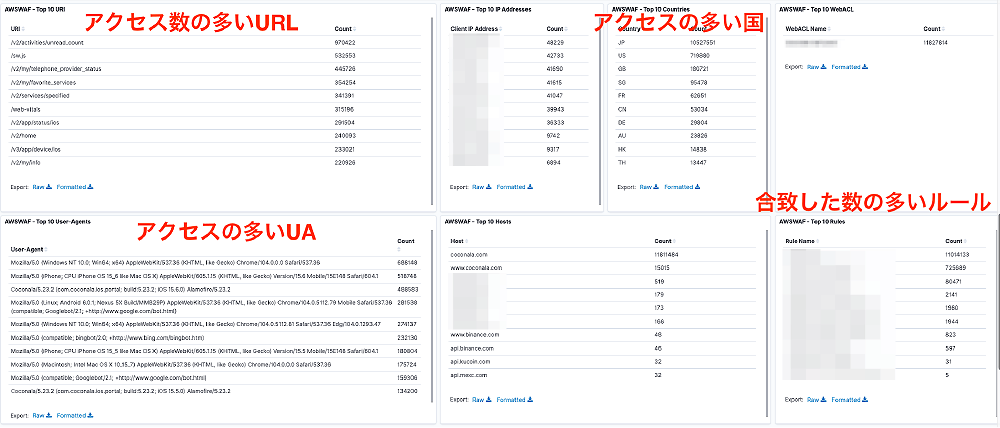Export Top 10 WebACL as Formatted
Screen dimensions: 1000x428
(849, 66)
